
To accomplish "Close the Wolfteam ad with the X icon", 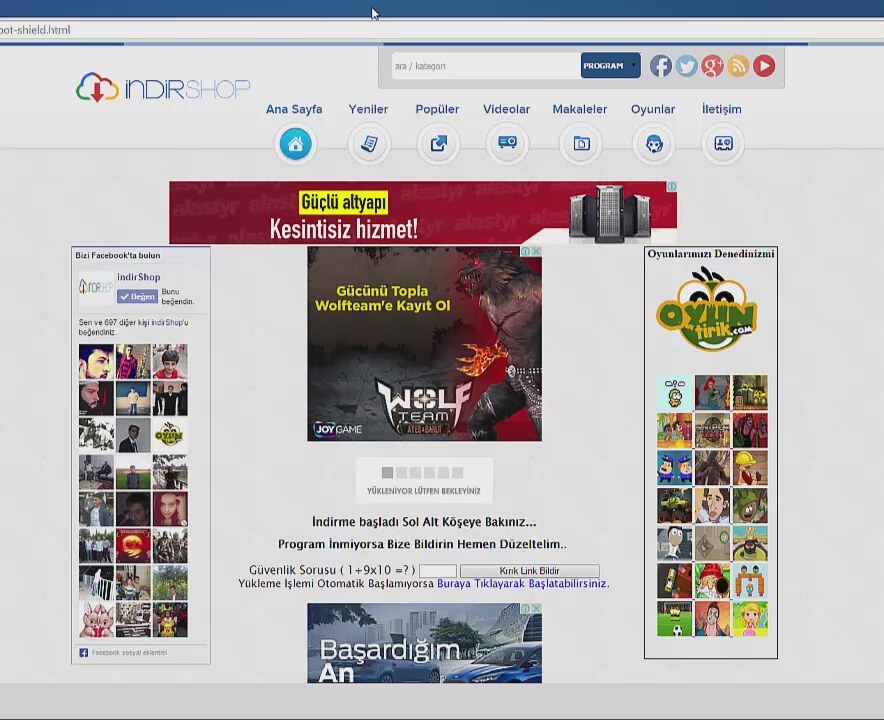I will pos(537,251).
